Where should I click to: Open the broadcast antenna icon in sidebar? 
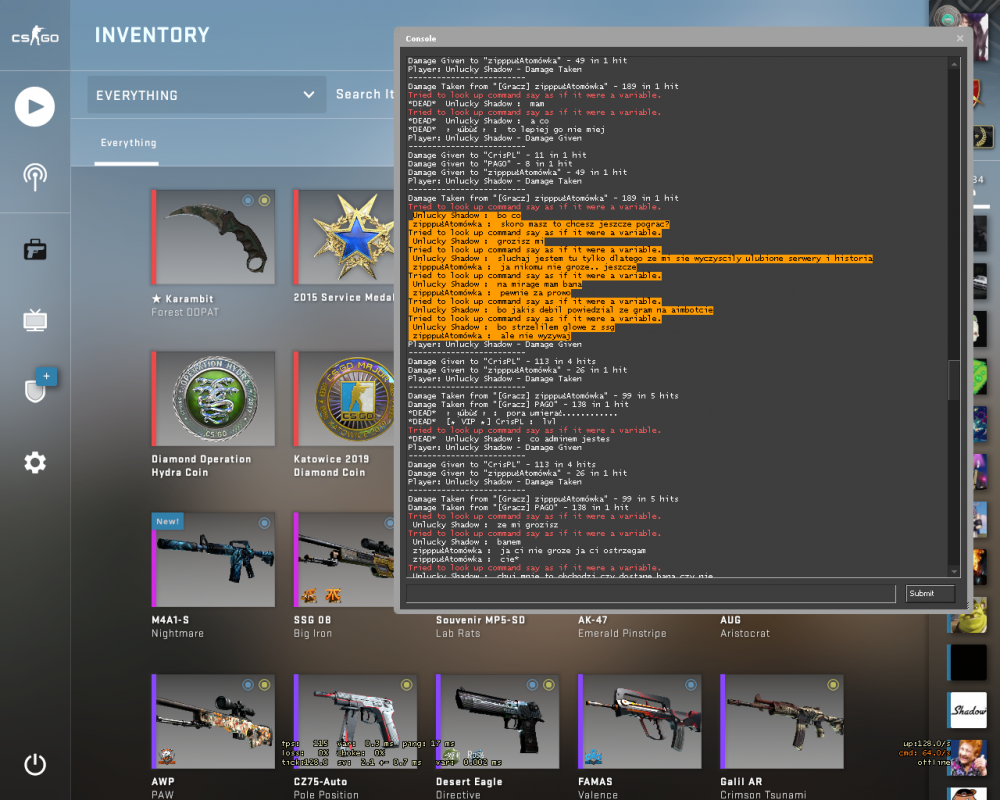[x=35, y=177]
